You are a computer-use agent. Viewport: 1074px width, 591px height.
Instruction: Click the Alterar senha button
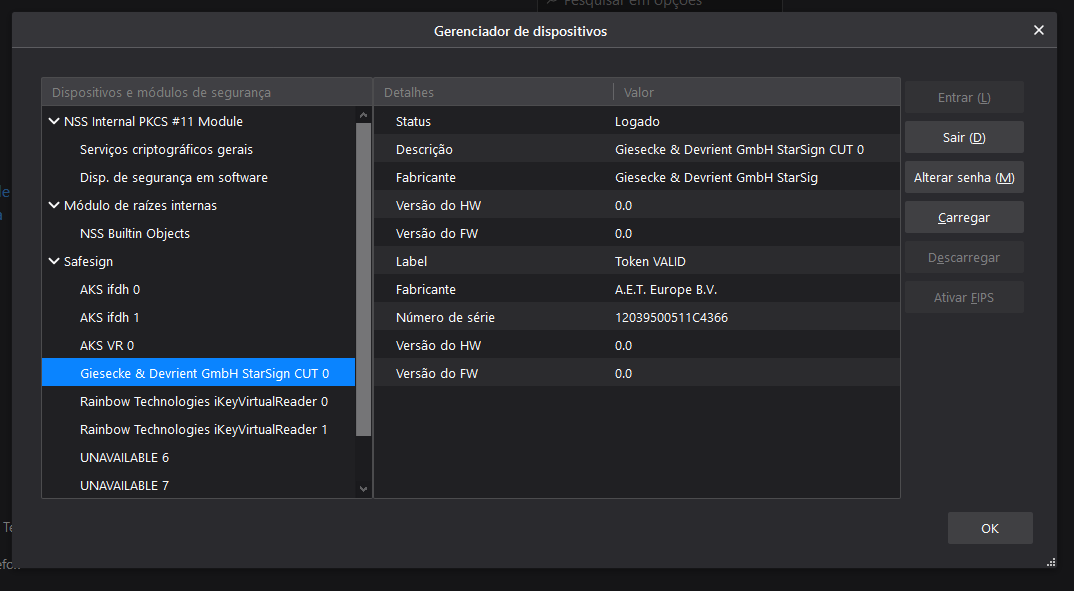pos(964,178)
